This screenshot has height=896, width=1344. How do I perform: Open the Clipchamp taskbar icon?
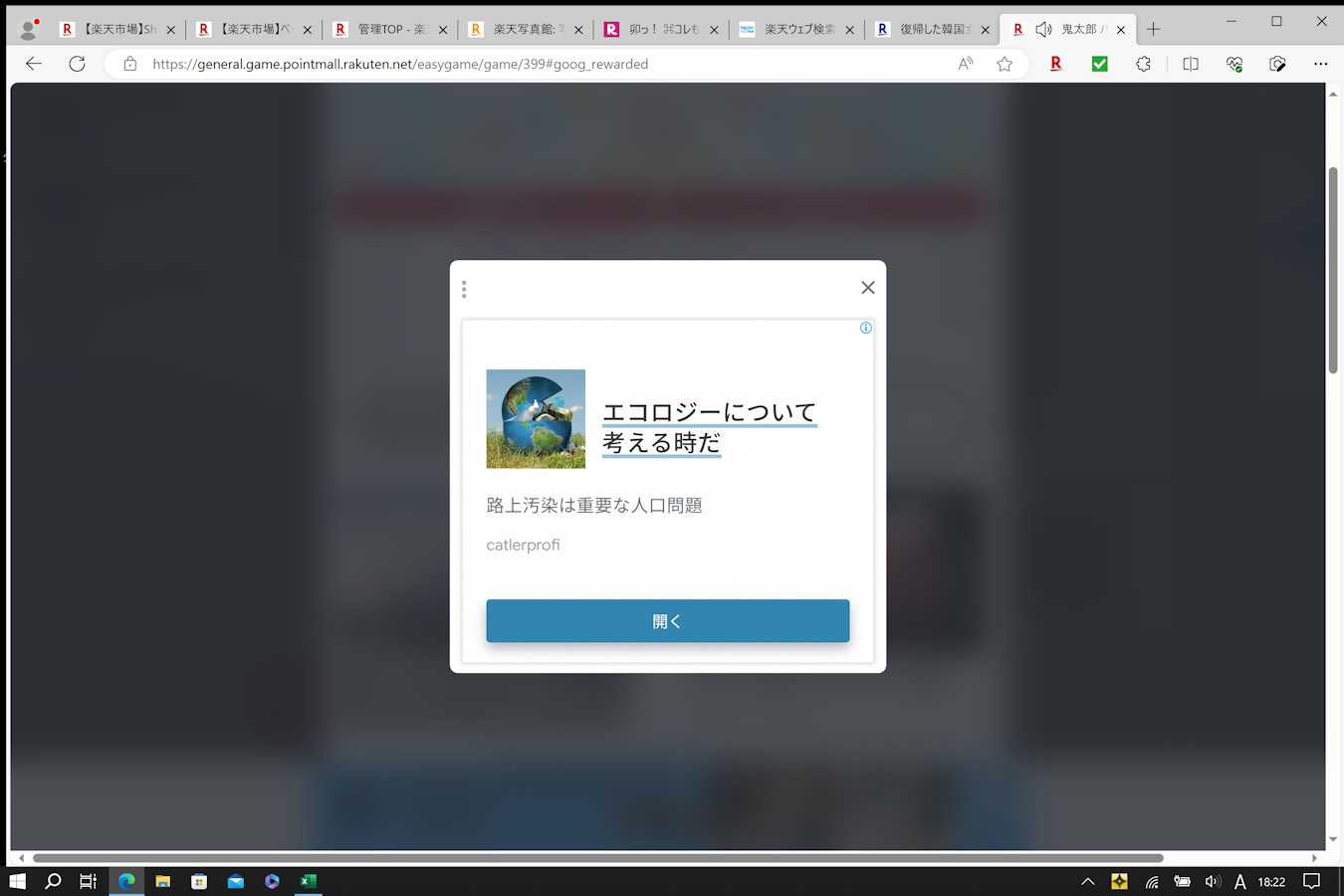click(272, 881)
